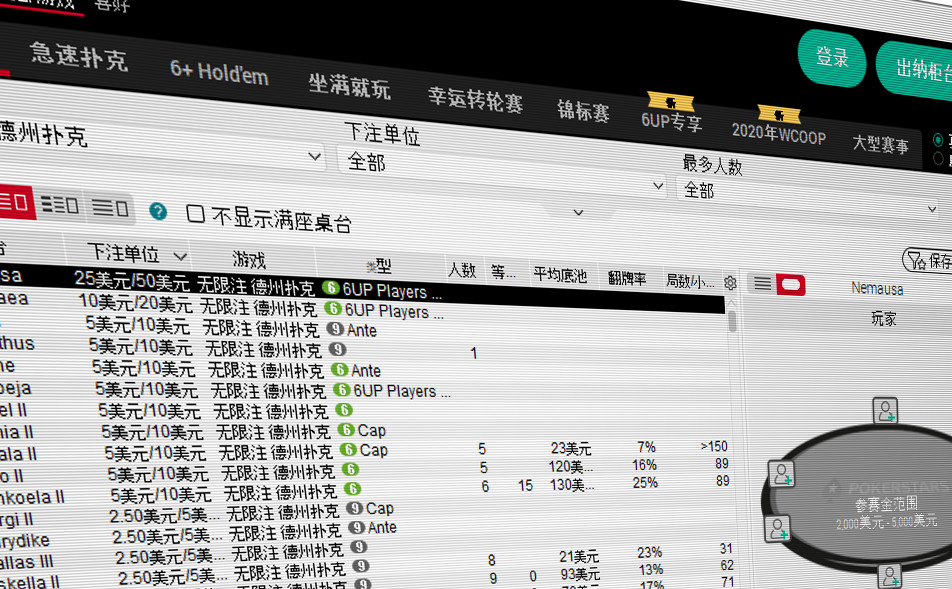952x589 pixels.
Task: Click the 23美元 average pot cell
Action: point(571,449)
